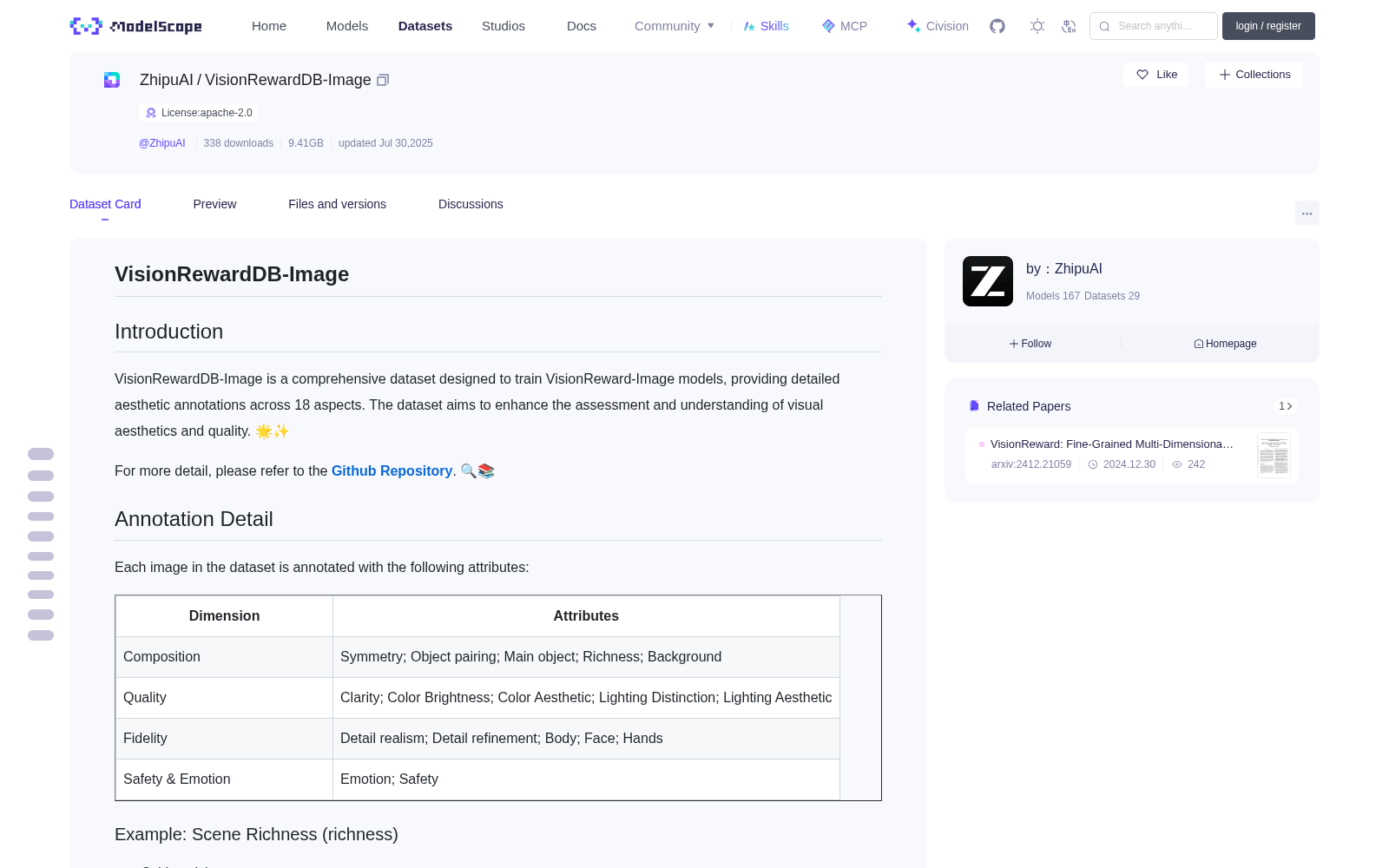Screen dimensions: 1389x868
Task: Click the "Emotion; Safety" attributes cell
Action: click(586, 779)
